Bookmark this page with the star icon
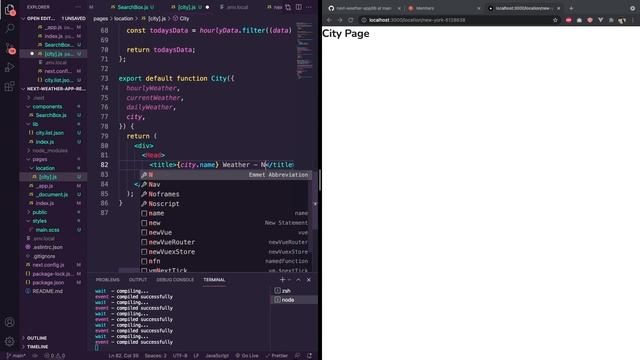 click(555, 20)
